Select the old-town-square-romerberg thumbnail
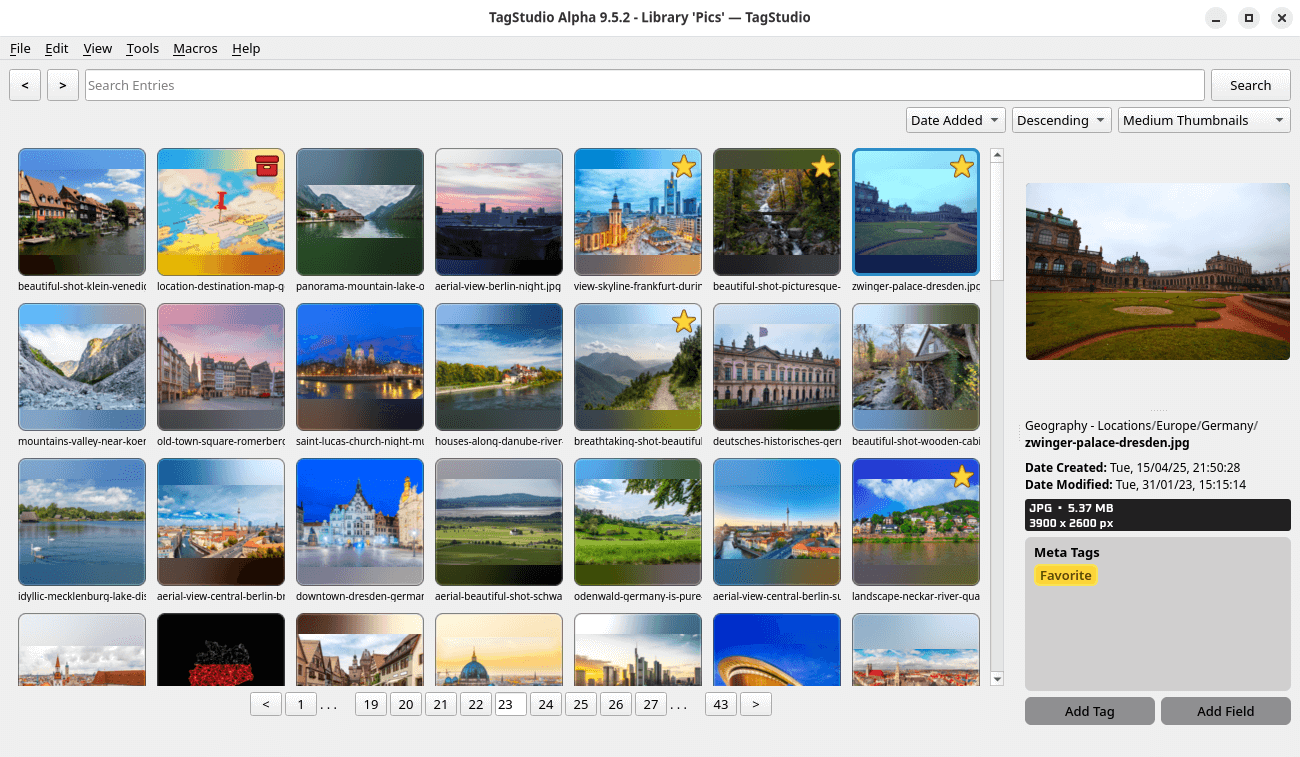 tap(221, 367)
